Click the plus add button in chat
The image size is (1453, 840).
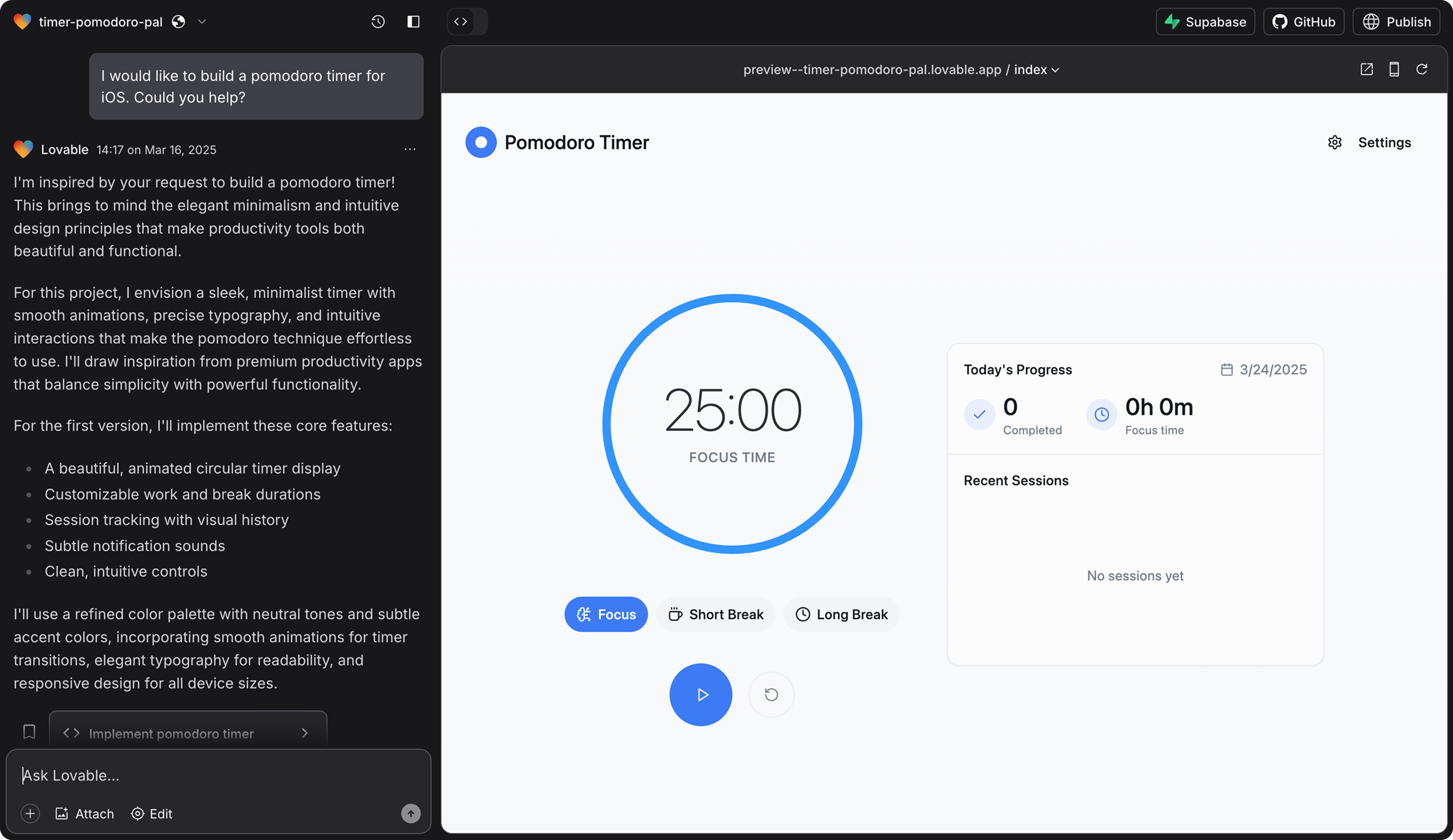coord(30,813)
